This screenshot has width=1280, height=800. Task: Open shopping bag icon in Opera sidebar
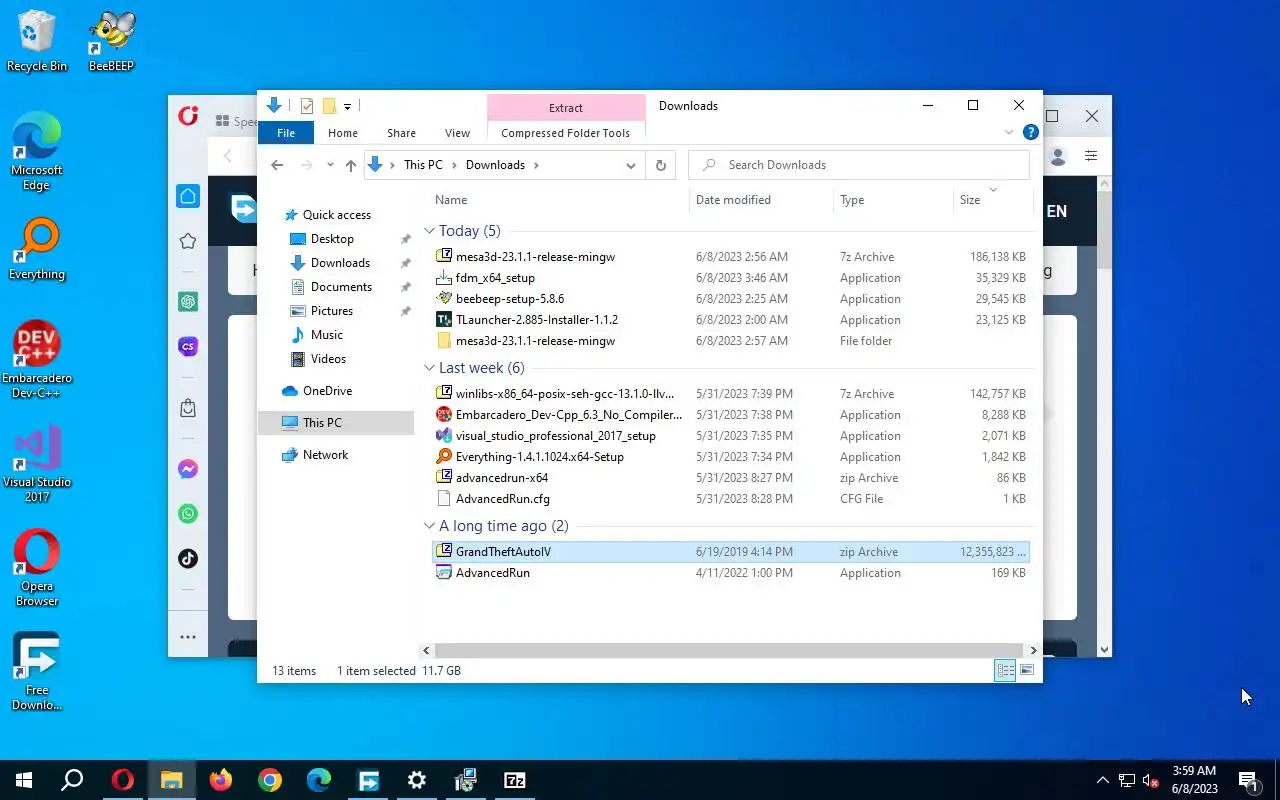click(x=188, y=408)
